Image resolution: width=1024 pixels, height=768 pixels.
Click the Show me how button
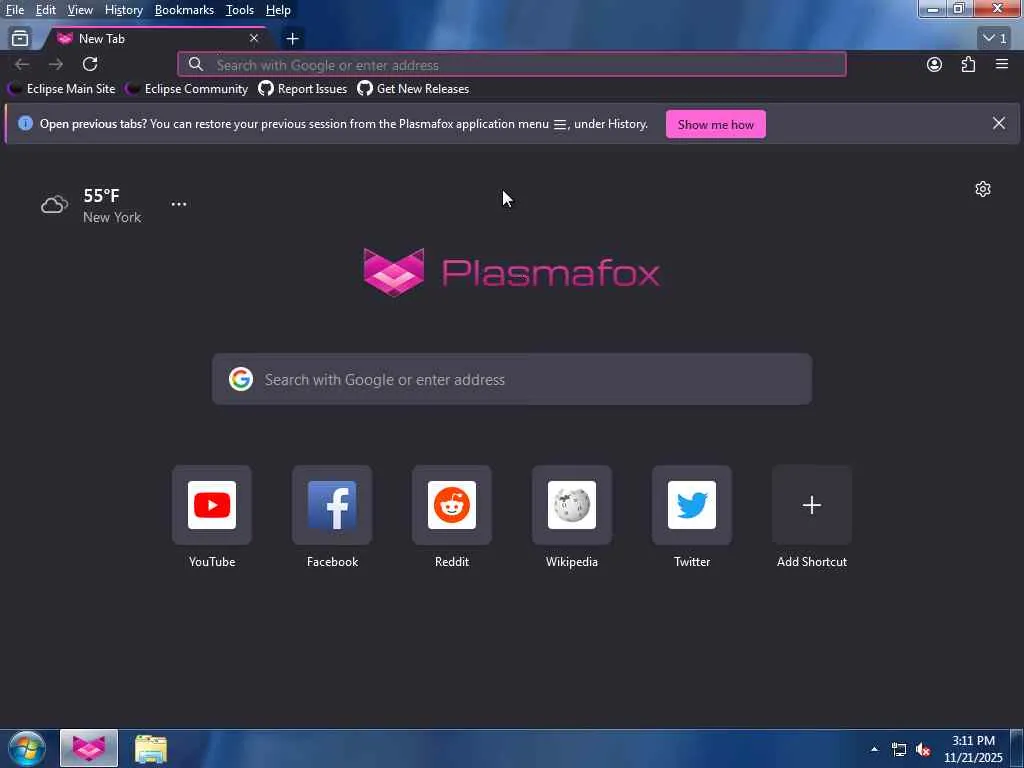point(716,124)
